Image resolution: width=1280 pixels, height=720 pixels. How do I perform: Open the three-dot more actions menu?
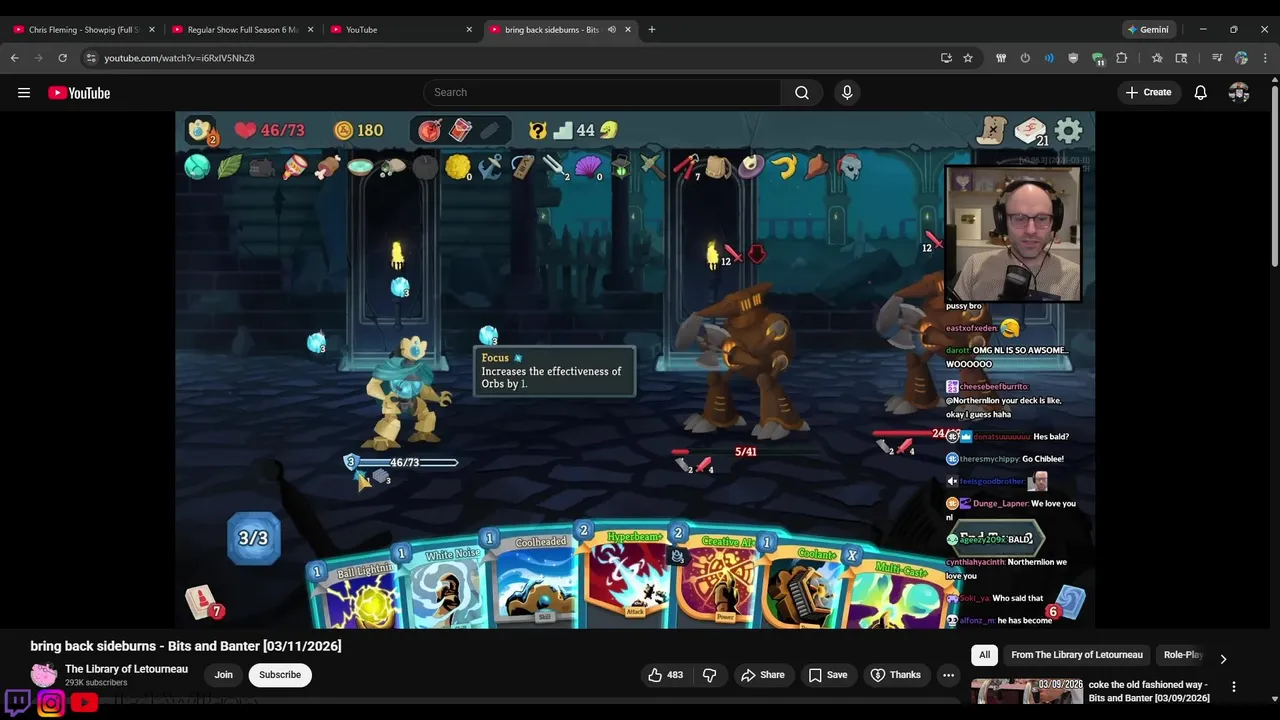[948, 675]
